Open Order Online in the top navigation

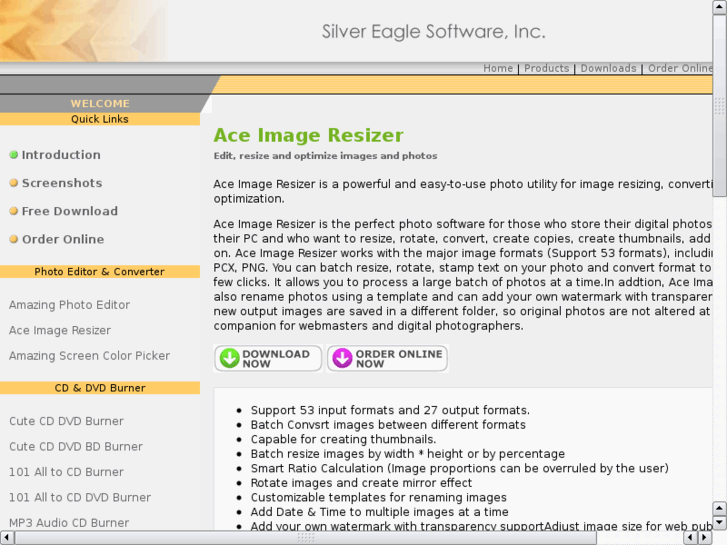(x=680, y=68)
